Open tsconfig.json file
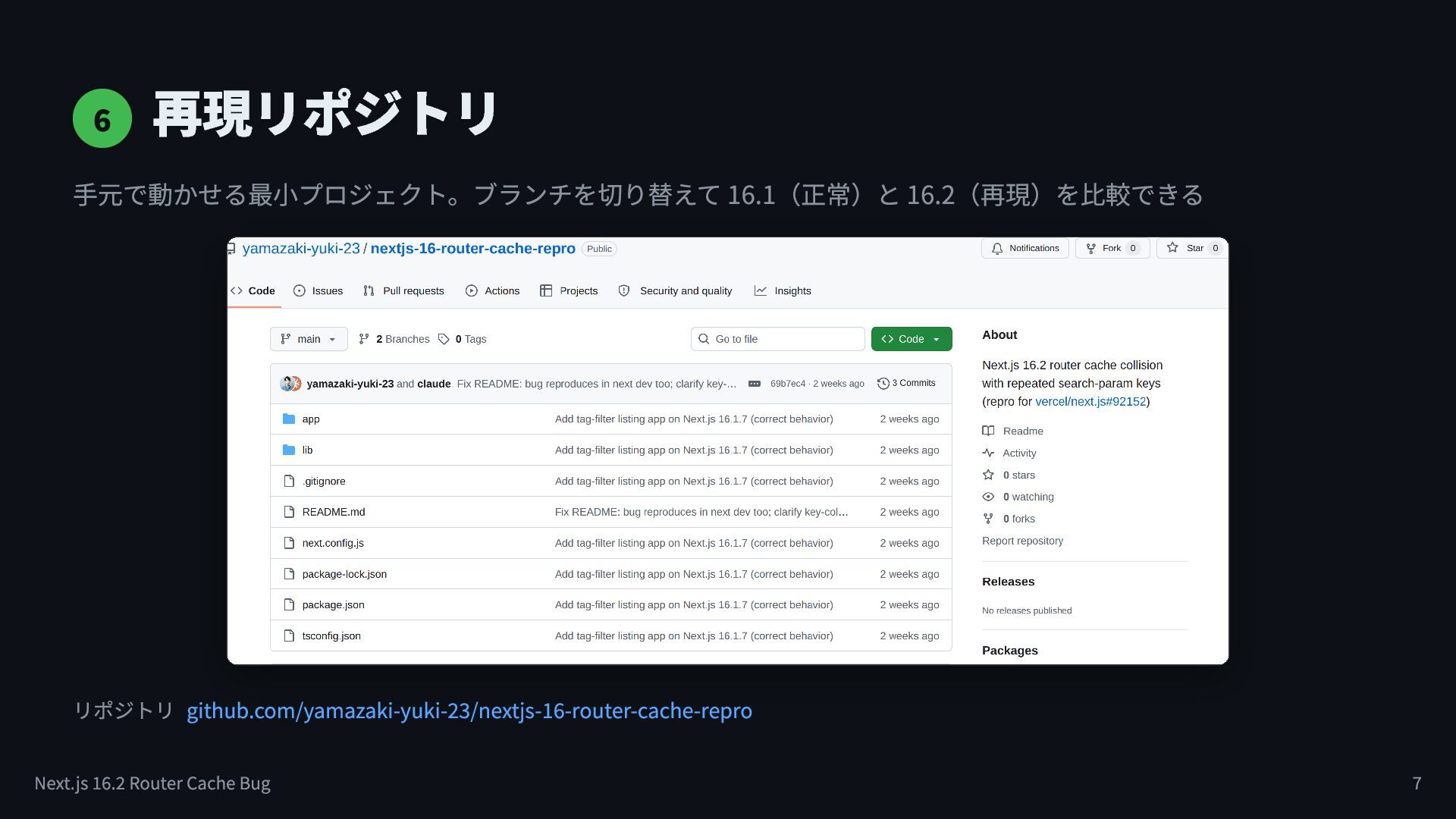This screenshot has height=819, width=1456. (x=331, y=635)
